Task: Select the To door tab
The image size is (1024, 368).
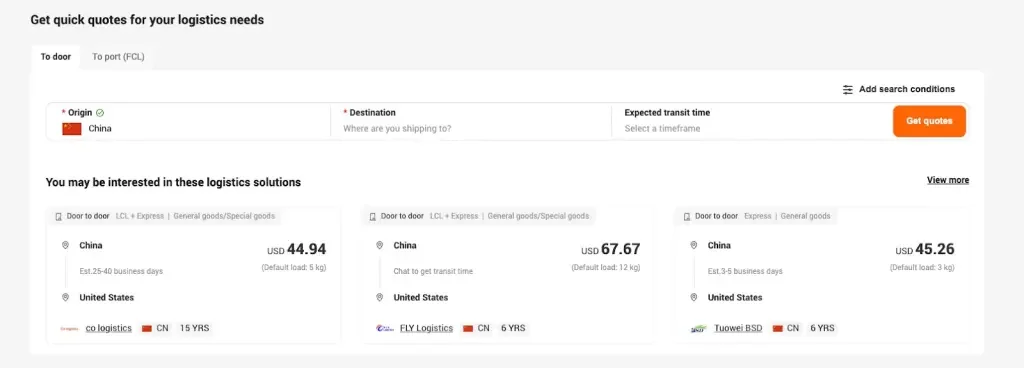Action: [x=56, y=57]
